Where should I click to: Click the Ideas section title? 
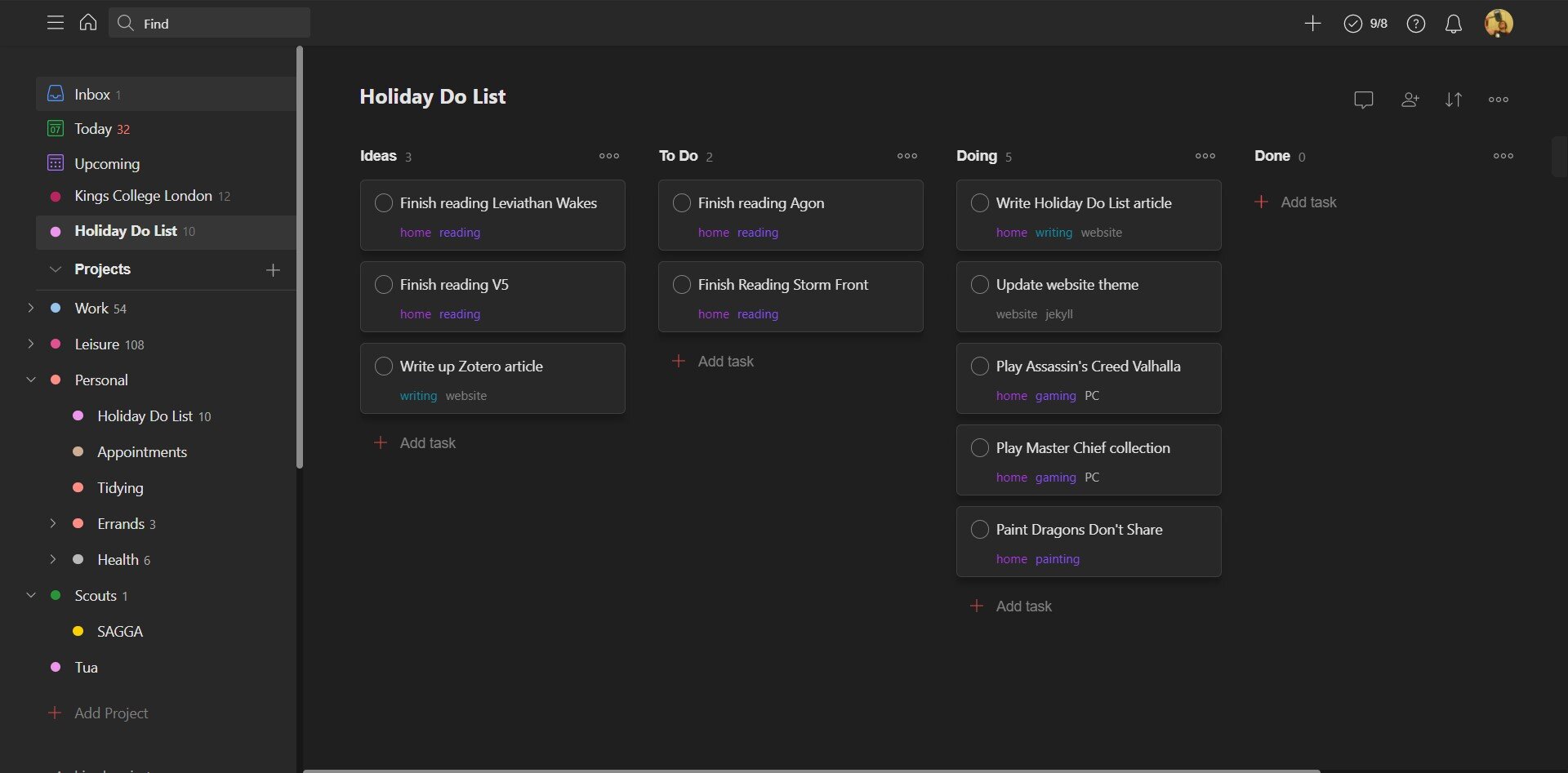[378, 156]
